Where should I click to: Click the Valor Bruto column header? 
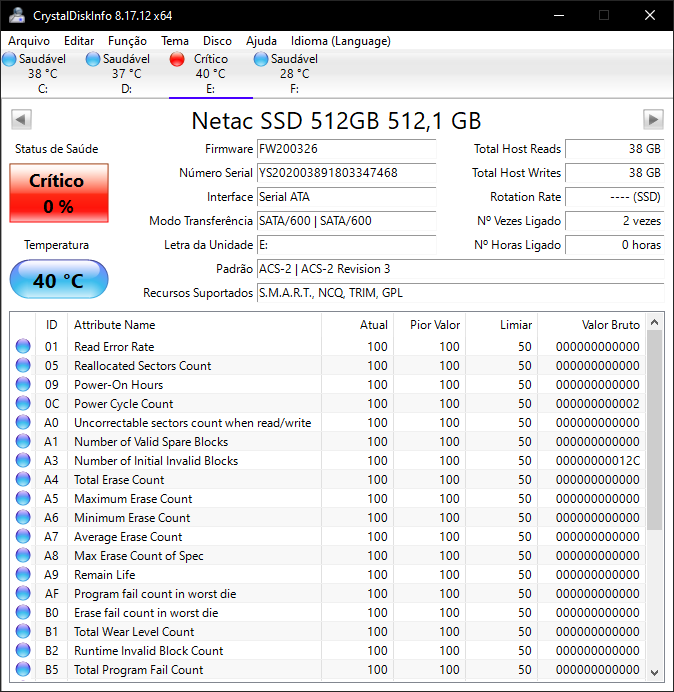(x=591, y=325)
